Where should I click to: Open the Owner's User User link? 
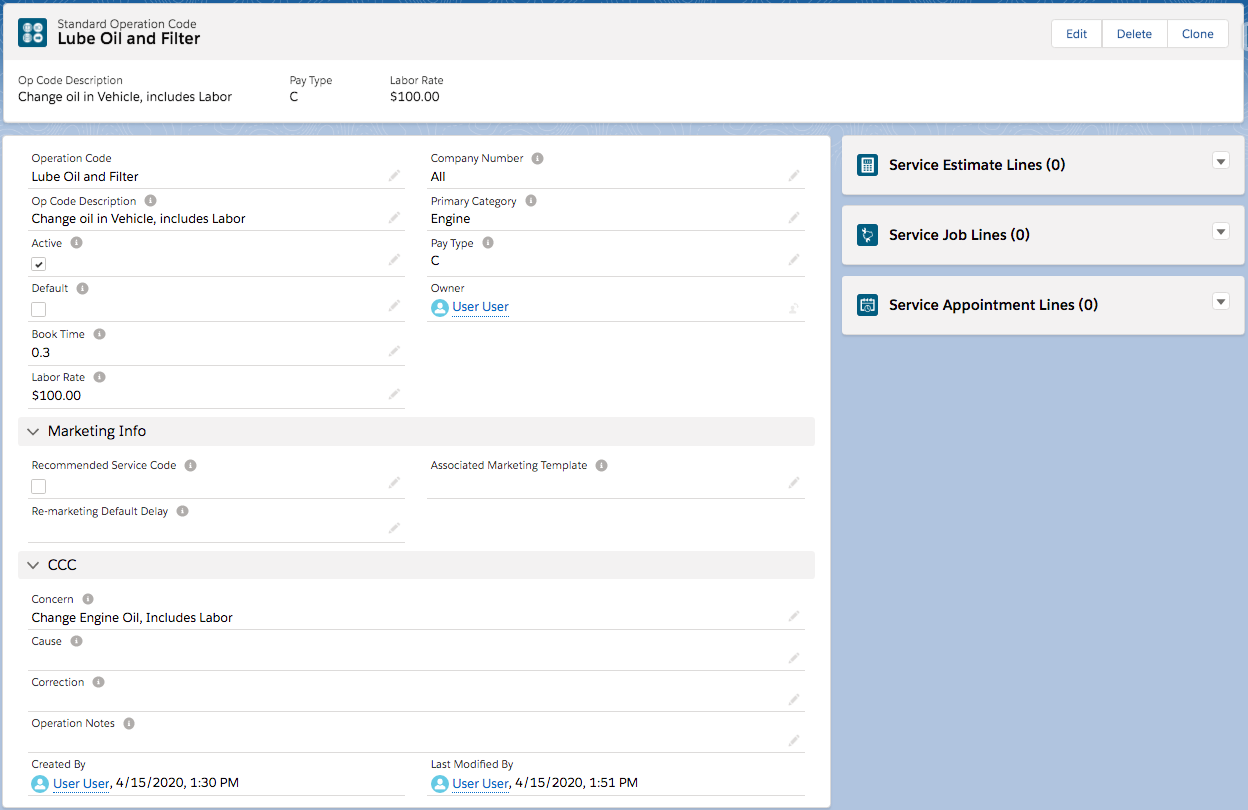(480, 308)
